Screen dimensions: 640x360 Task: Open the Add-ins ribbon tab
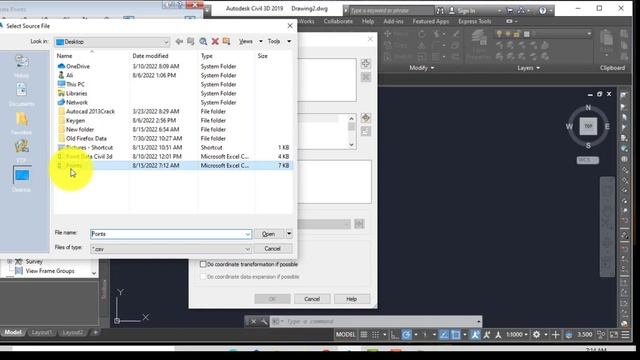click(x=393, y=21)
